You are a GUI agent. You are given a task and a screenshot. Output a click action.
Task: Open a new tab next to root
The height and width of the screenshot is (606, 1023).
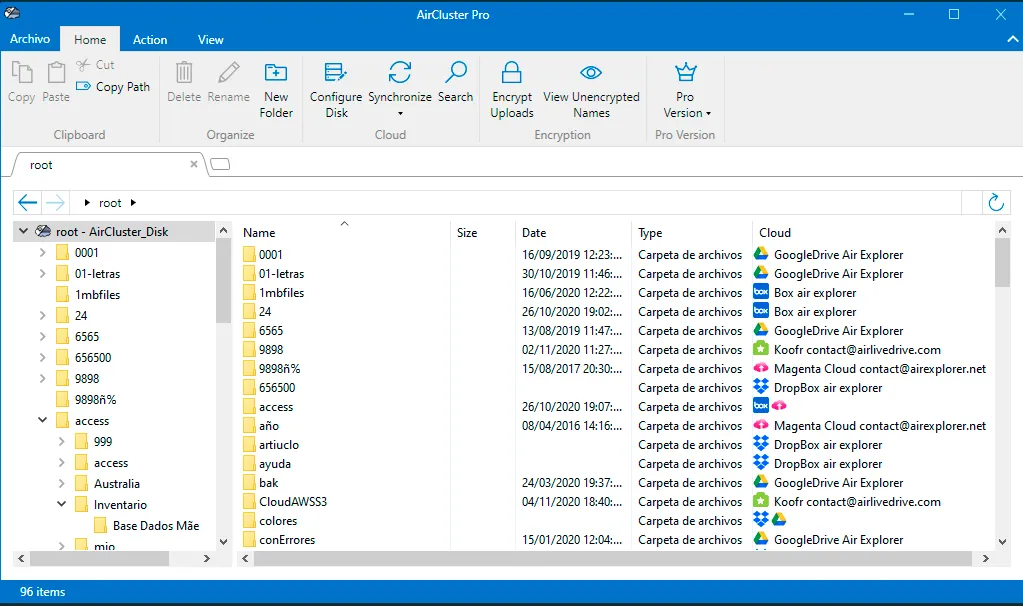coord(221,164)
